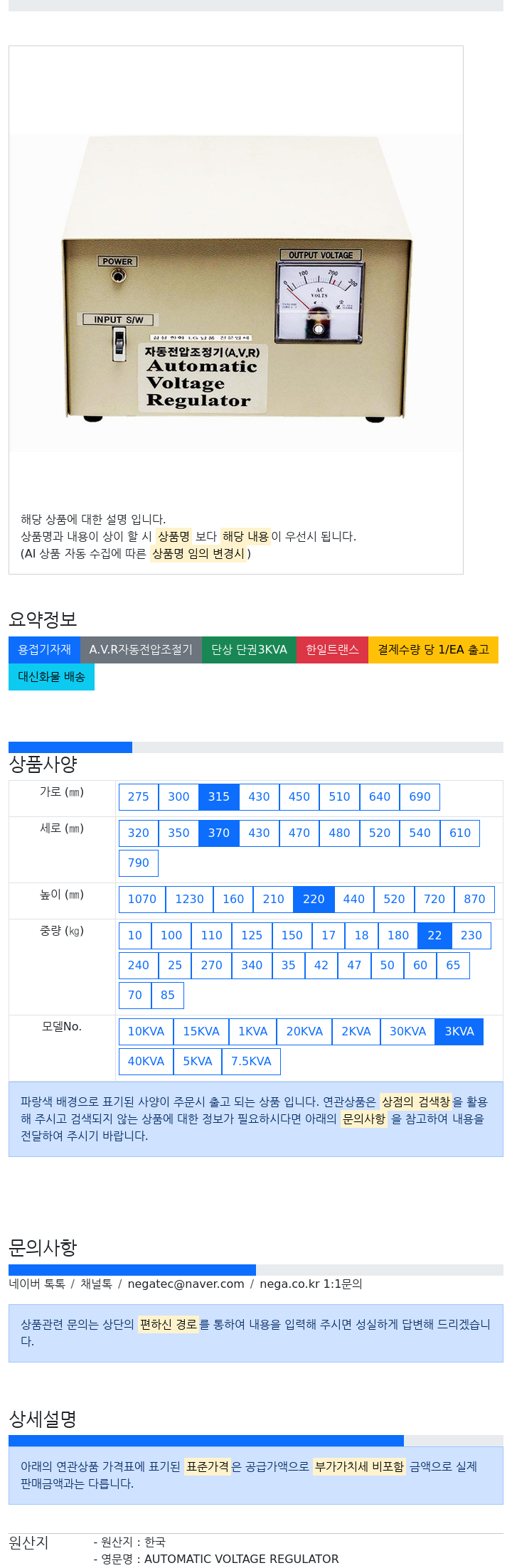Click the negatec@naver.com contact text
The width and height of the screenshot is (512, 1568).
point(186,1284)
